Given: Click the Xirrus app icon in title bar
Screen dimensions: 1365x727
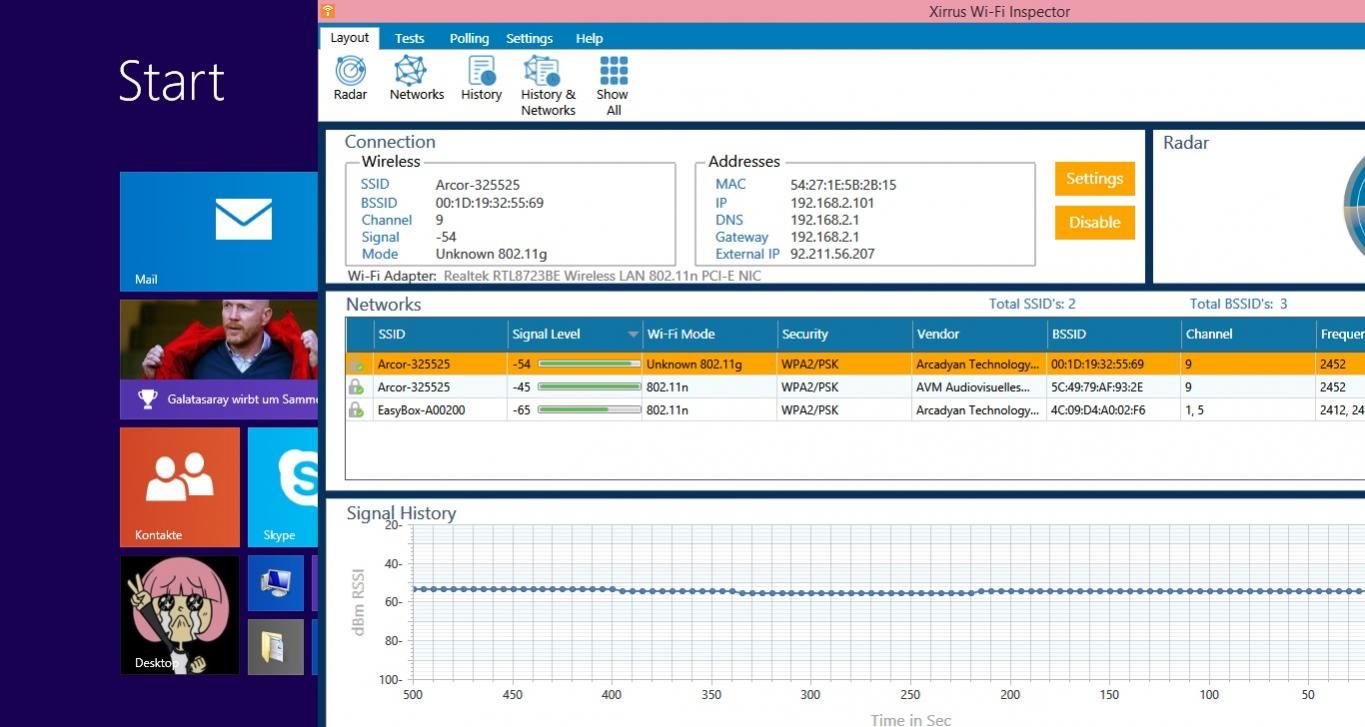Looking at the screenshot, I should [x=328, y=11].
